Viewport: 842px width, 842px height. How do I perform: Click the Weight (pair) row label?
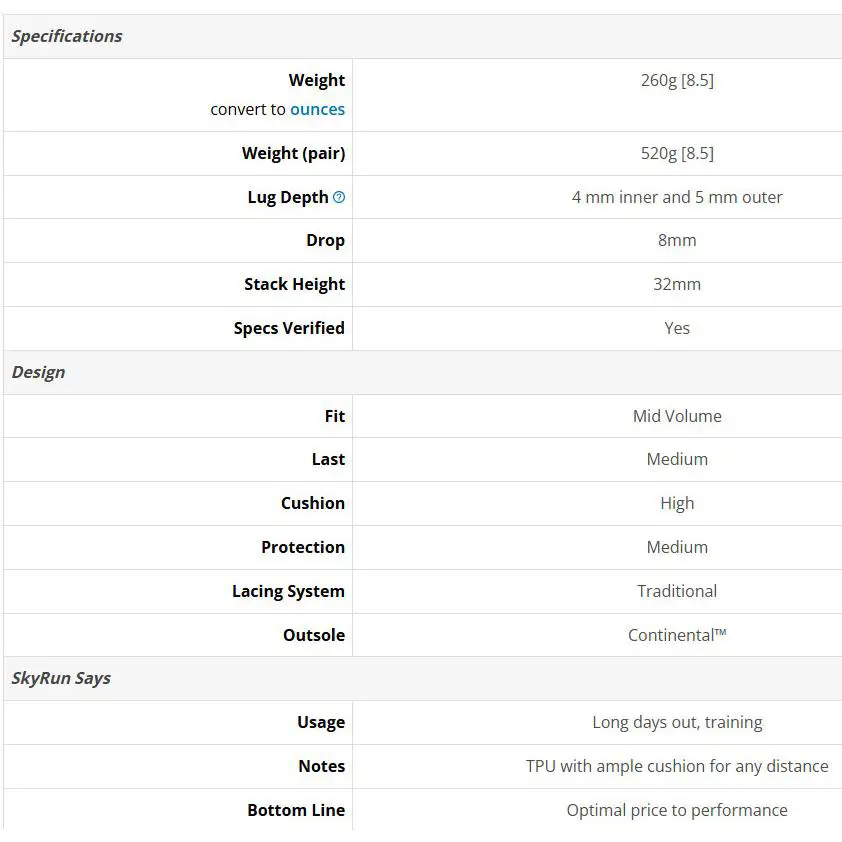(293, 153)
